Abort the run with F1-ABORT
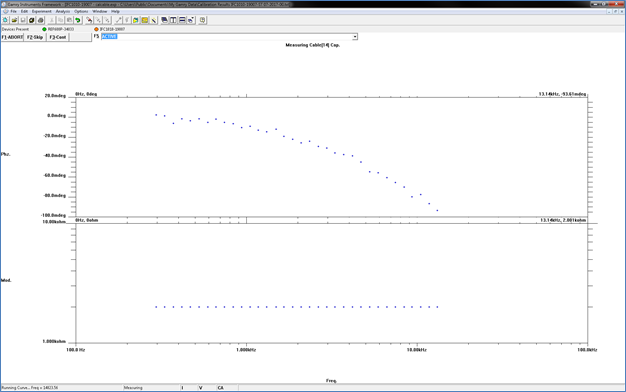 (12, 37)
